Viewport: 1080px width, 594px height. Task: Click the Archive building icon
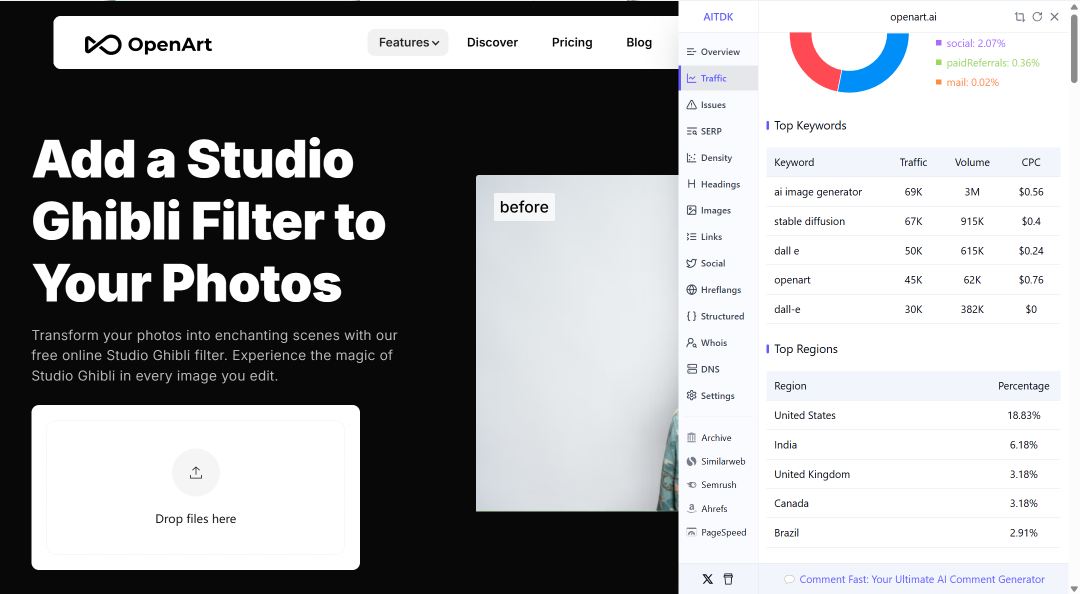(692, 438)
